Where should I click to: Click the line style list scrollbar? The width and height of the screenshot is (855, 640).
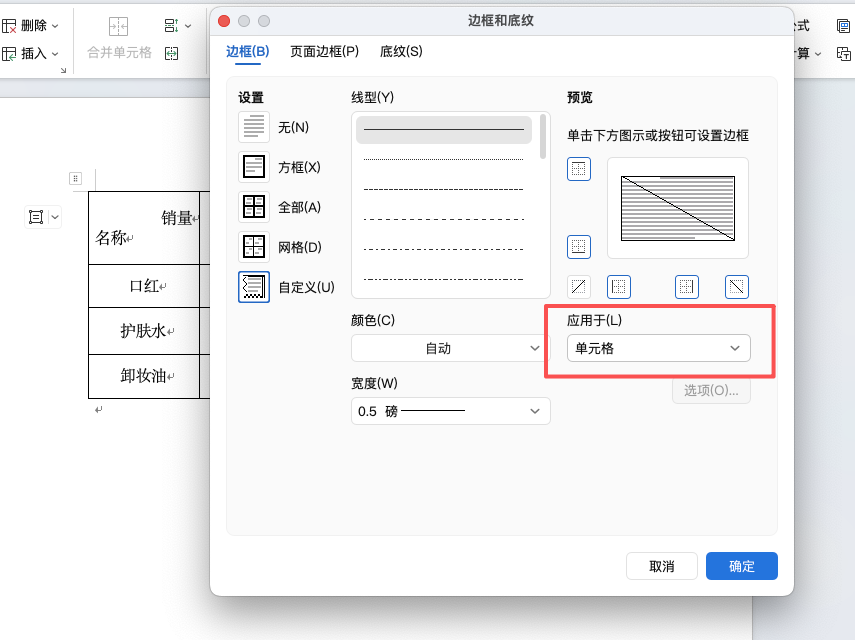coord(543,136)
